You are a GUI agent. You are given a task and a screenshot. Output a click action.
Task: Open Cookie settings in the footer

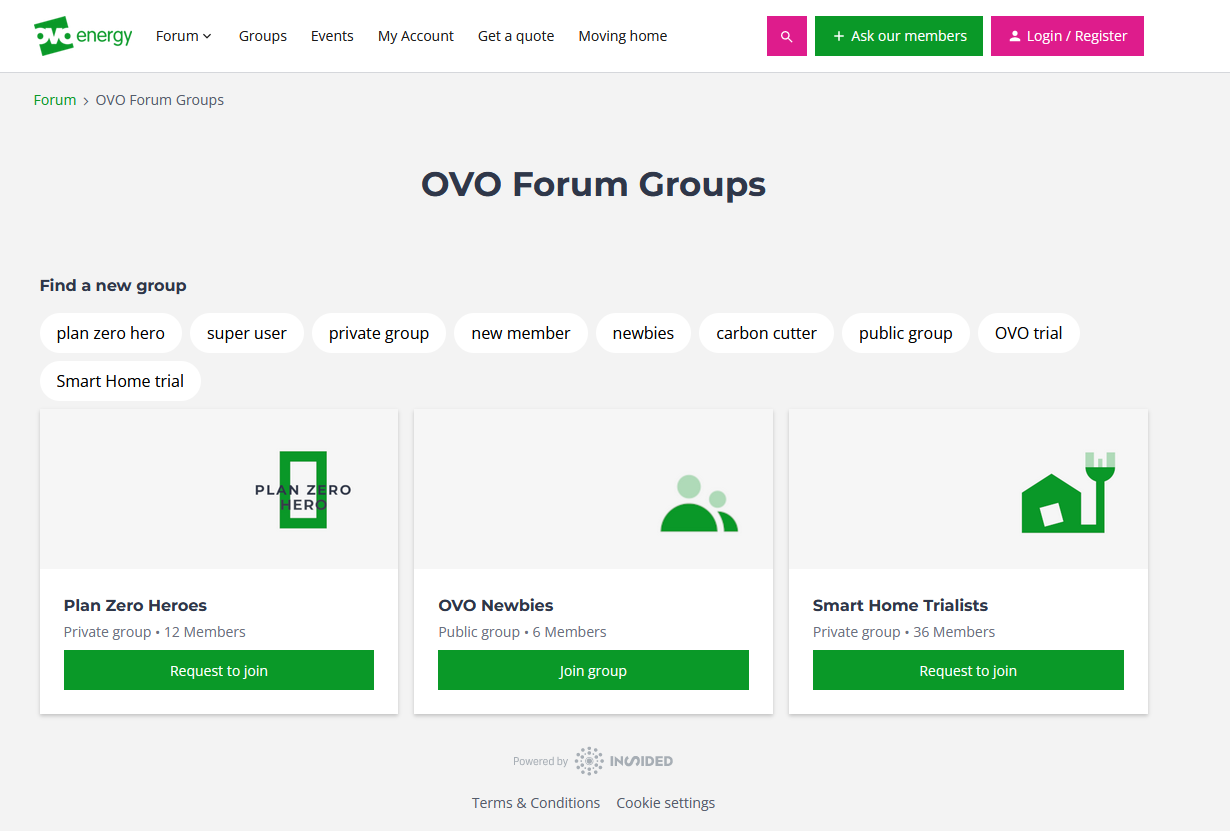(666, 803)
